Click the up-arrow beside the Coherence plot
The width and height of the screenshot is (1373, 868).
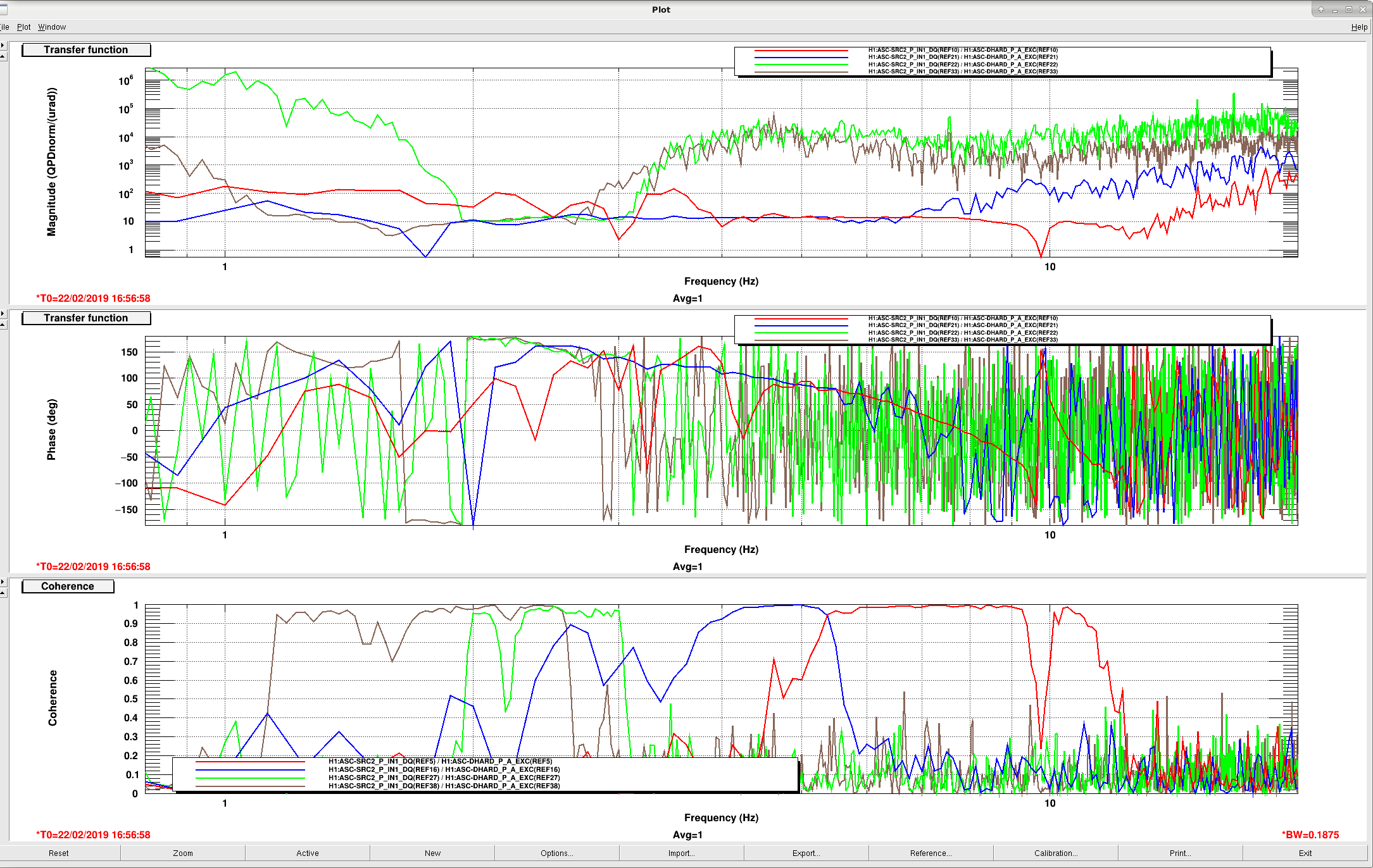(3, 593)
